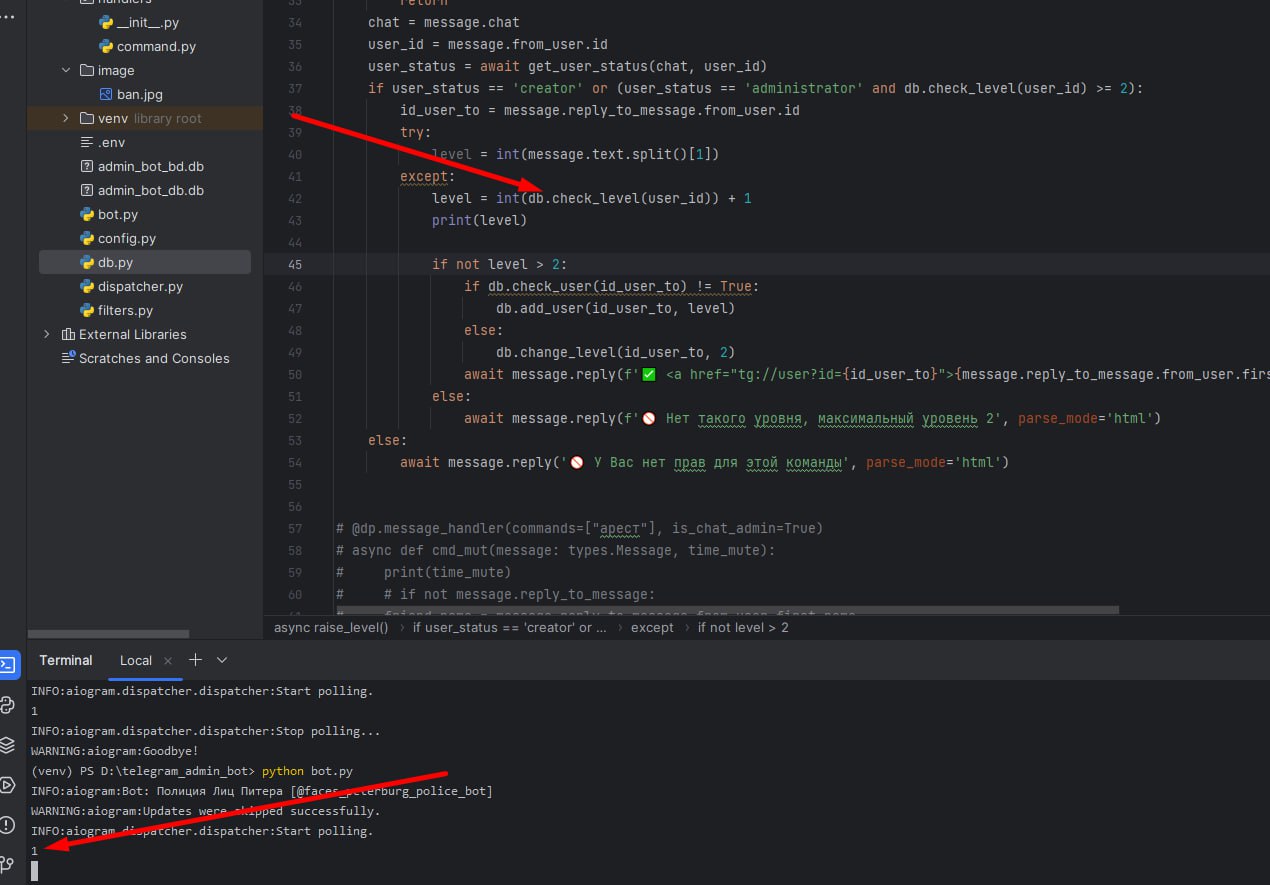Open the .env file
1270x885 pixels.
tap(111, 142)
